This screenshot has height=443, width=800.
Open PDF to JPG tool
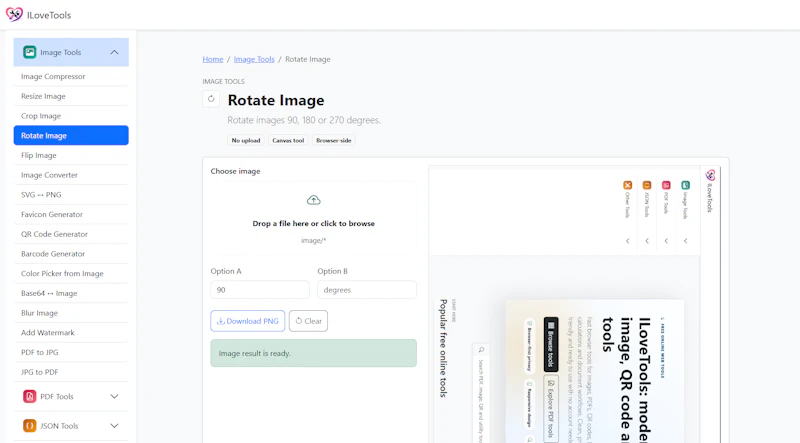pos(71,352)
